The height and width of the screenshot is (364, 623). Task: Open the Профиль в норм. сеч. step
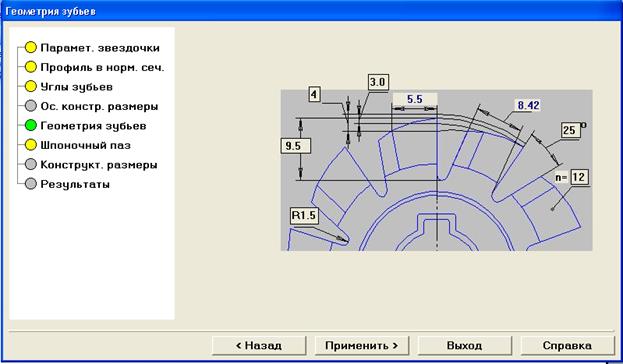[x=102, y=68]
